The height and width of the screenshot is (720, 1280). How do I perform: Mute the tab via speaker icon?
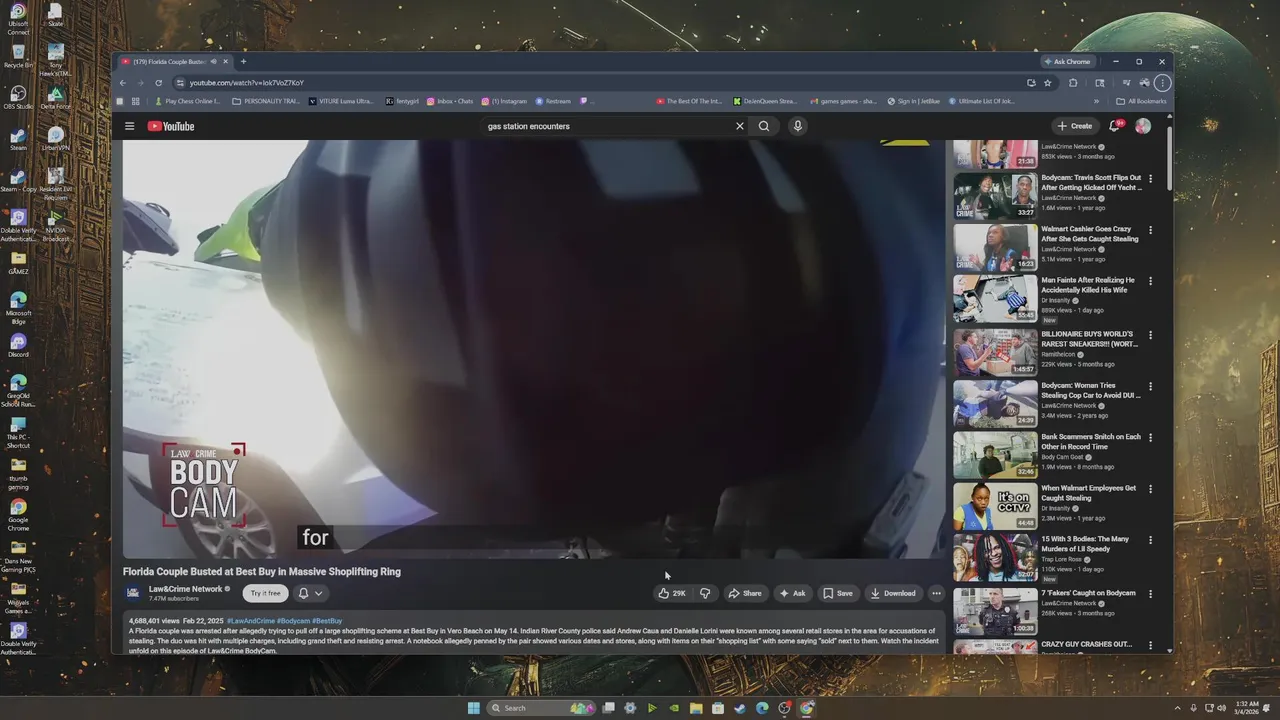coord(213,62)
